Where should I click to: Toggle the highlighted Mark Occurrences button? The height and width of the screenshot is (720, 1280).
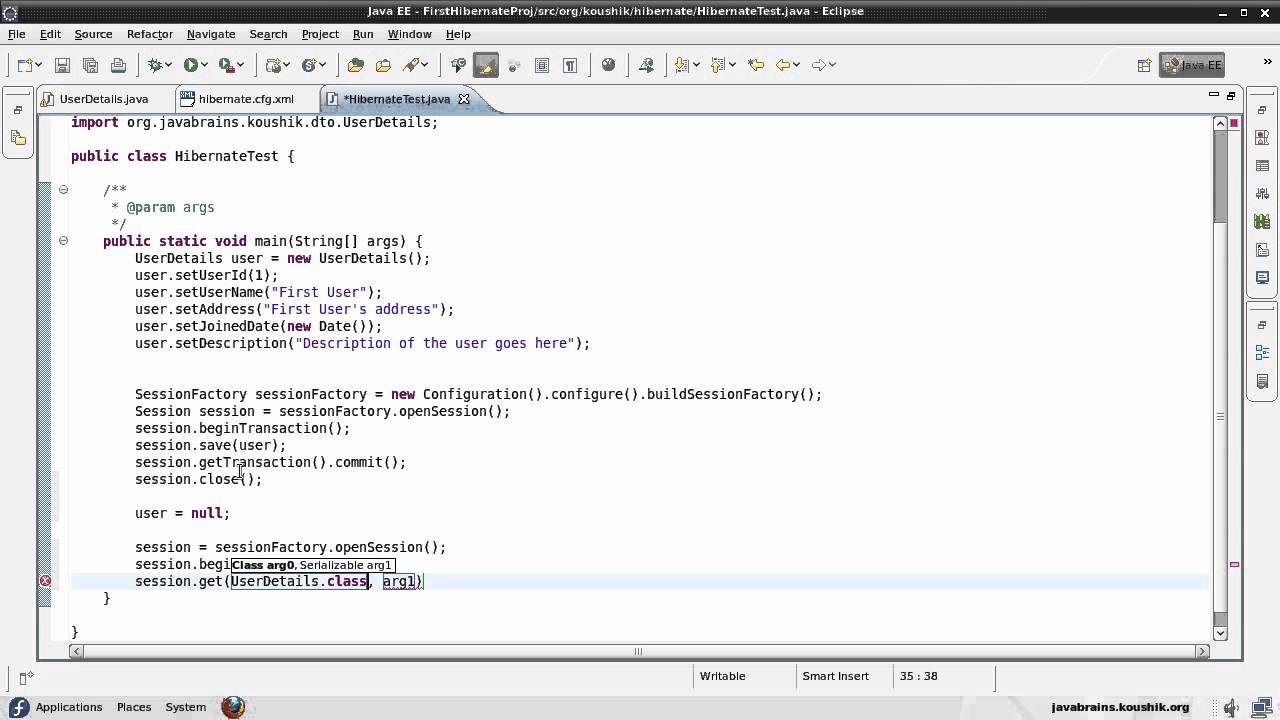click(x=486, y=65)
